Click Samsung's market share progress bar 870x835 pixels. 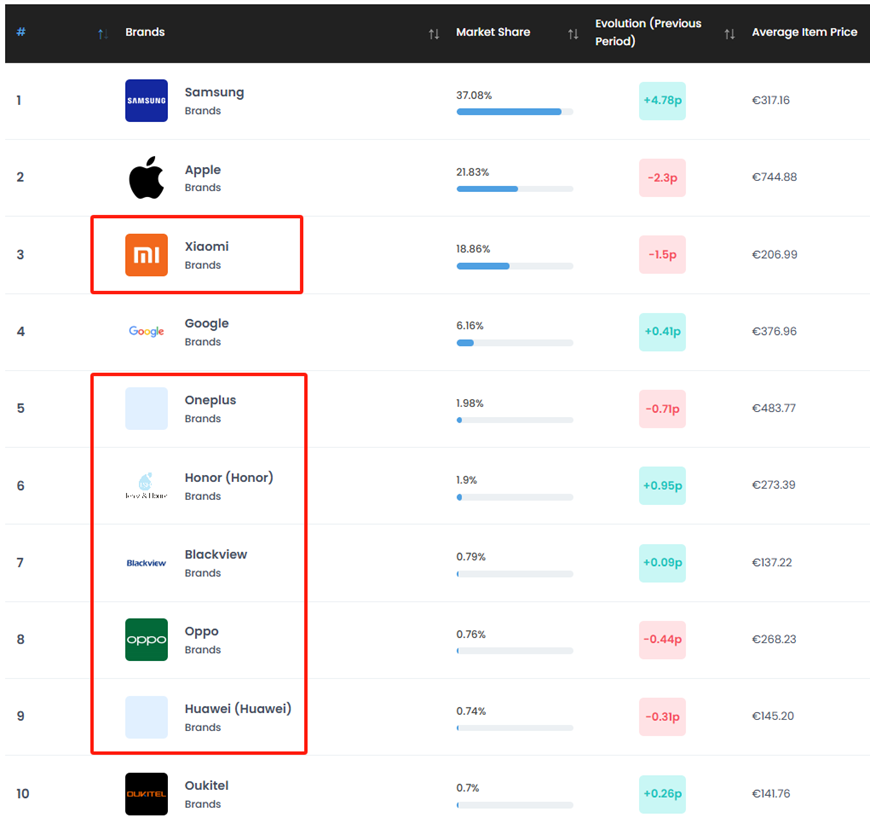pyautogui.click(x=514, y=112)
